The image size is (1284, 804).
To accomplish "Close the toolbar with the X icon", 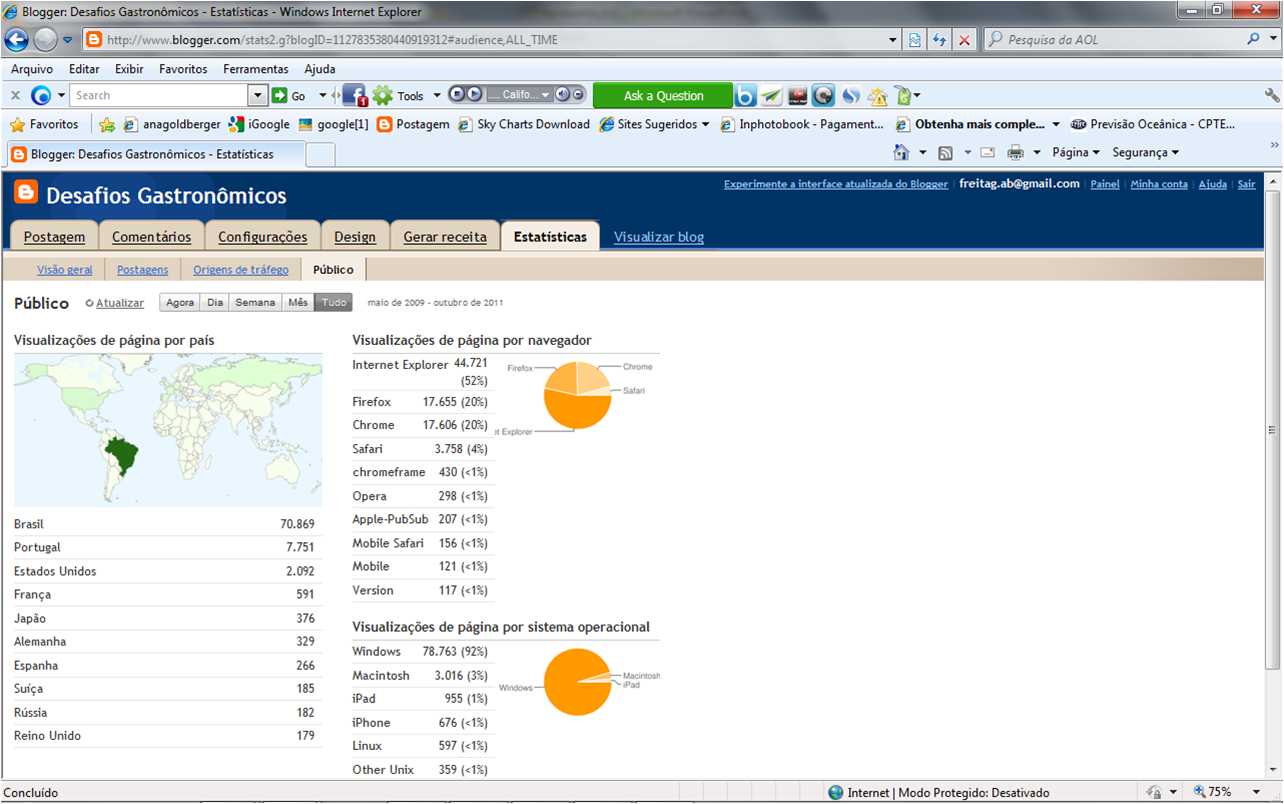I will [15, 96].
